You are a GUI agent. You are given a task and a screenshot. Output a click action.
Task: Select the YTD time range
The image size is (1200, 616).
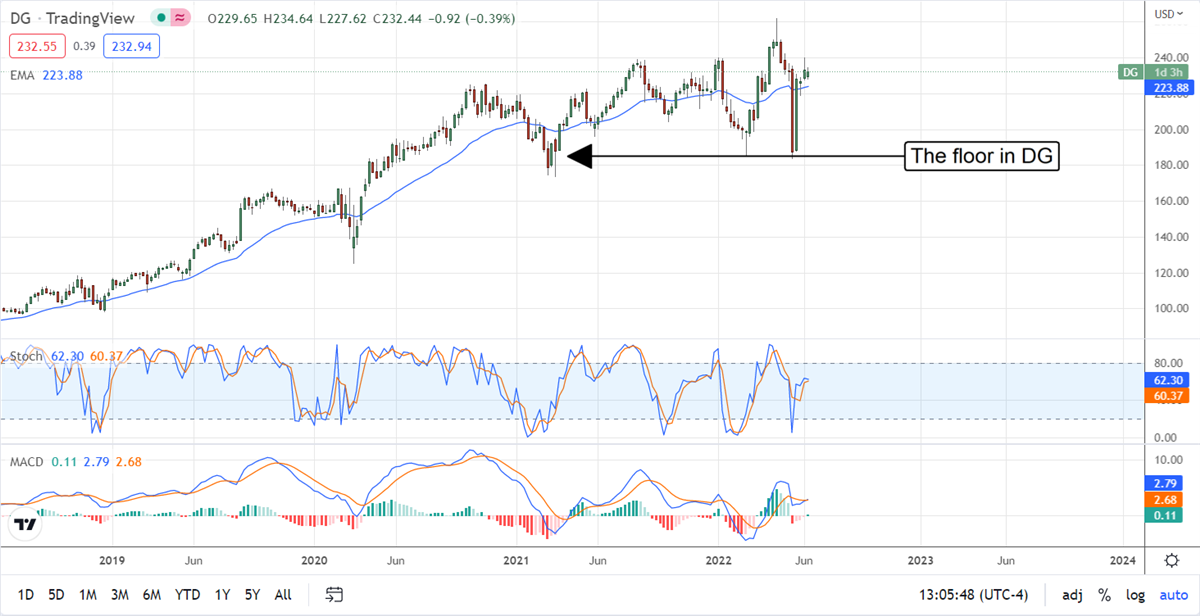coord(186,595)
